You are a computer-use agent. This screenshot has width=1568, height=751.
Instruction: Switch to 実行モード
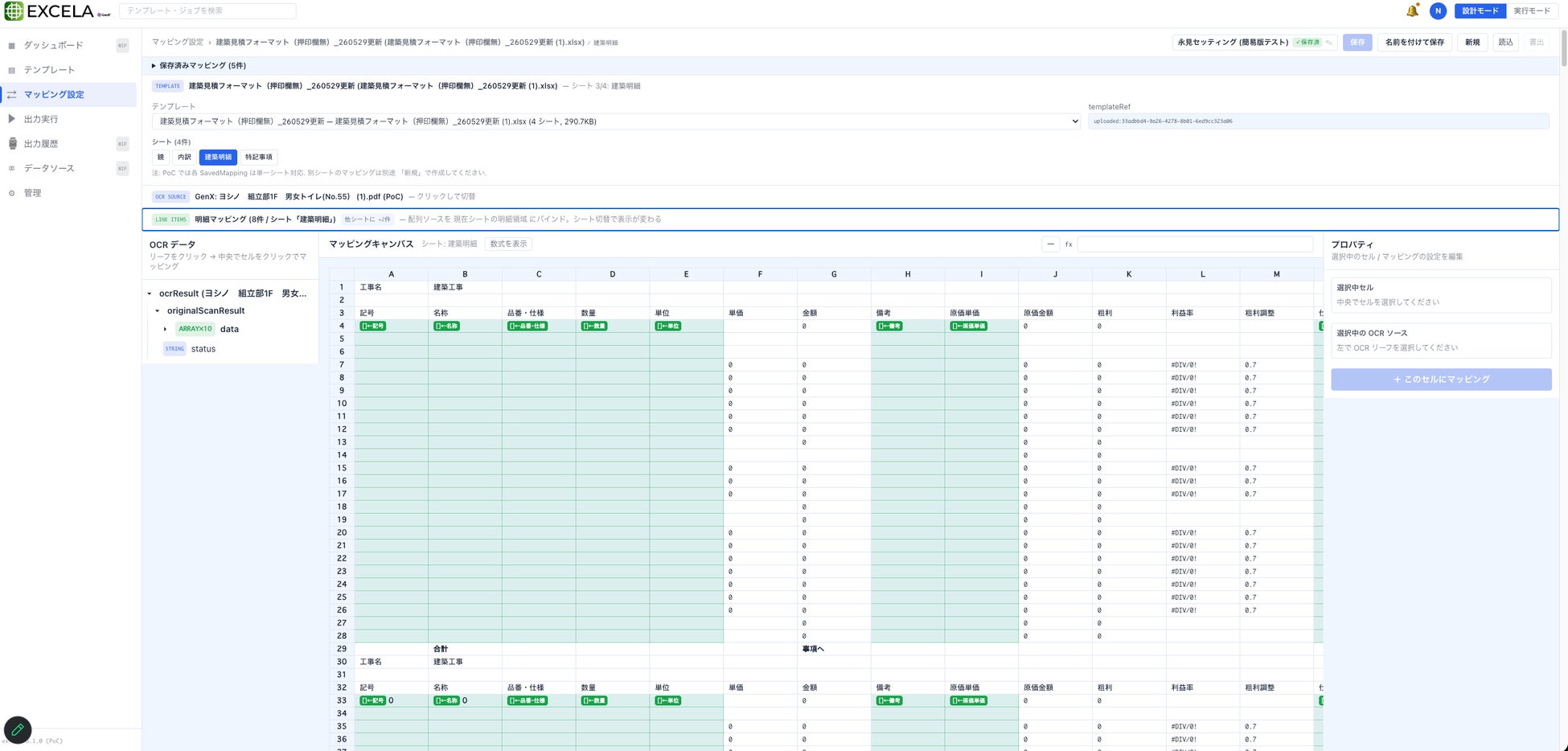1532,10
